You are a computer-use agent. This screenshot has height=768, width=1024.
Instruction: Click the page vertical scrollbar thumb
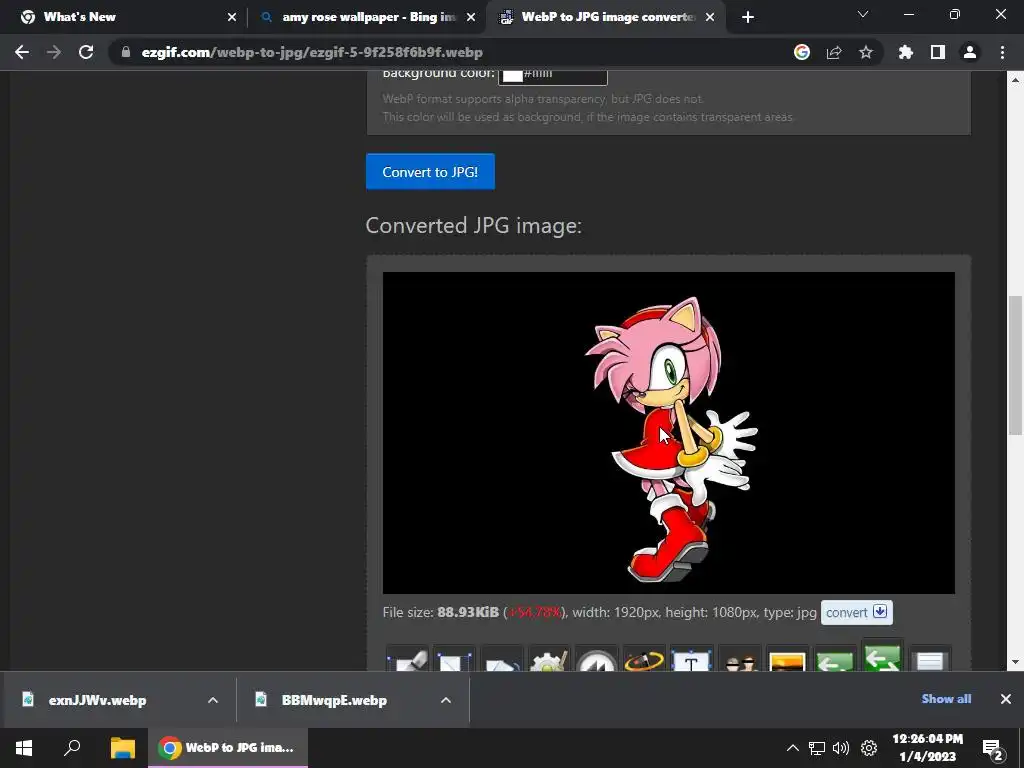coord(1015,364)
